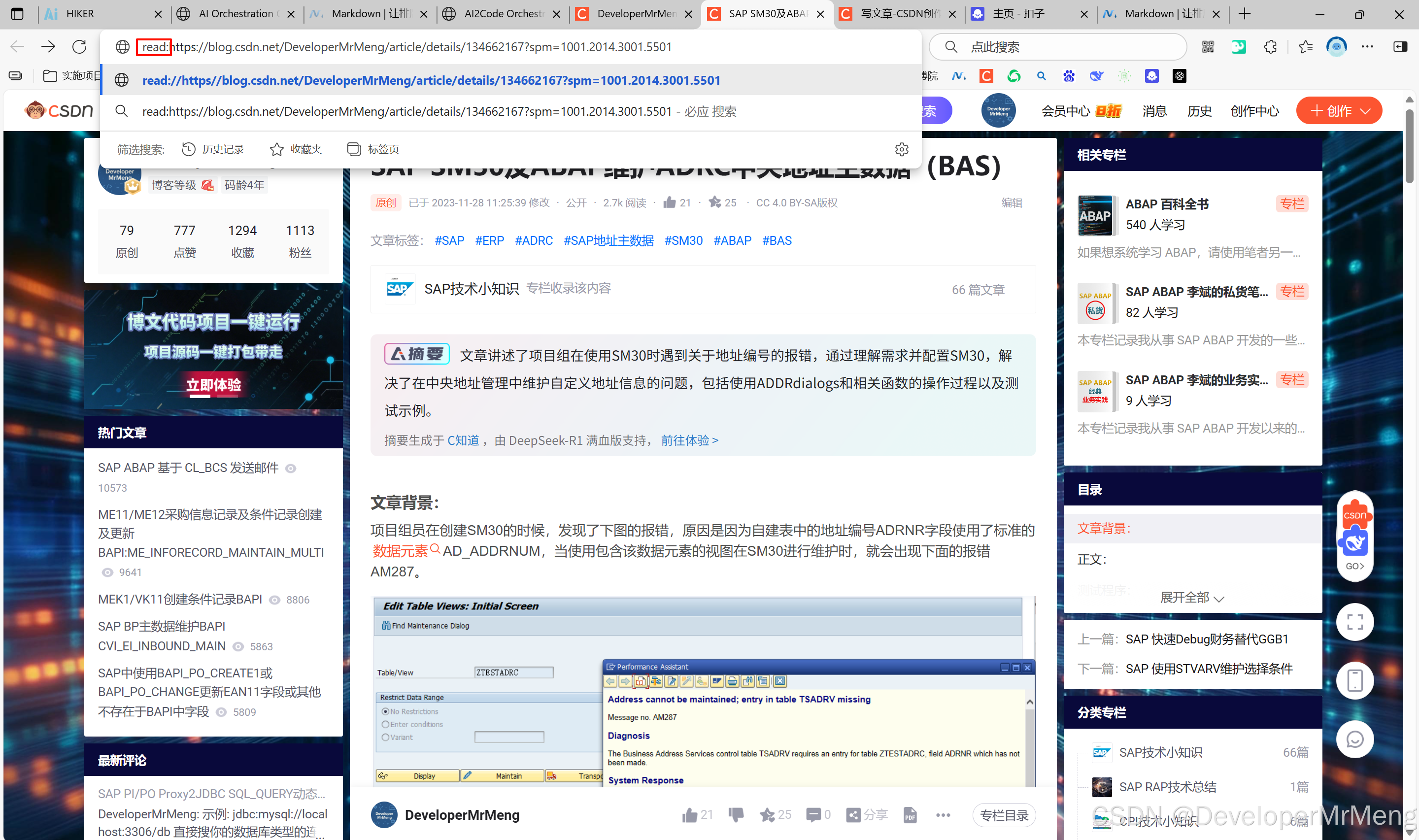
Task: Filter suggestions by 收藏夹
Action: [x=296, y=149]
